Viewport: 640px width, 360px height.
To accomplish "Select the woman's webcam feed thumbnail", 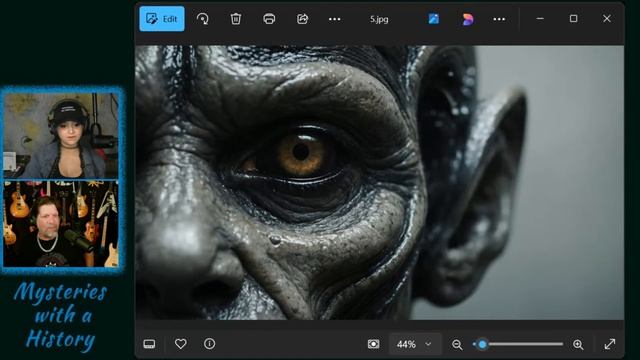I will [x=61, y=136].
